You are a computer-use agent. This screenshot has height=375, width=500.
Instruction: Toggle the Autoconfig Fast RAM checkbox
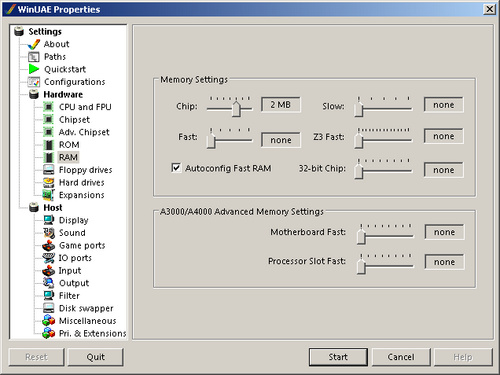(176, 168)
